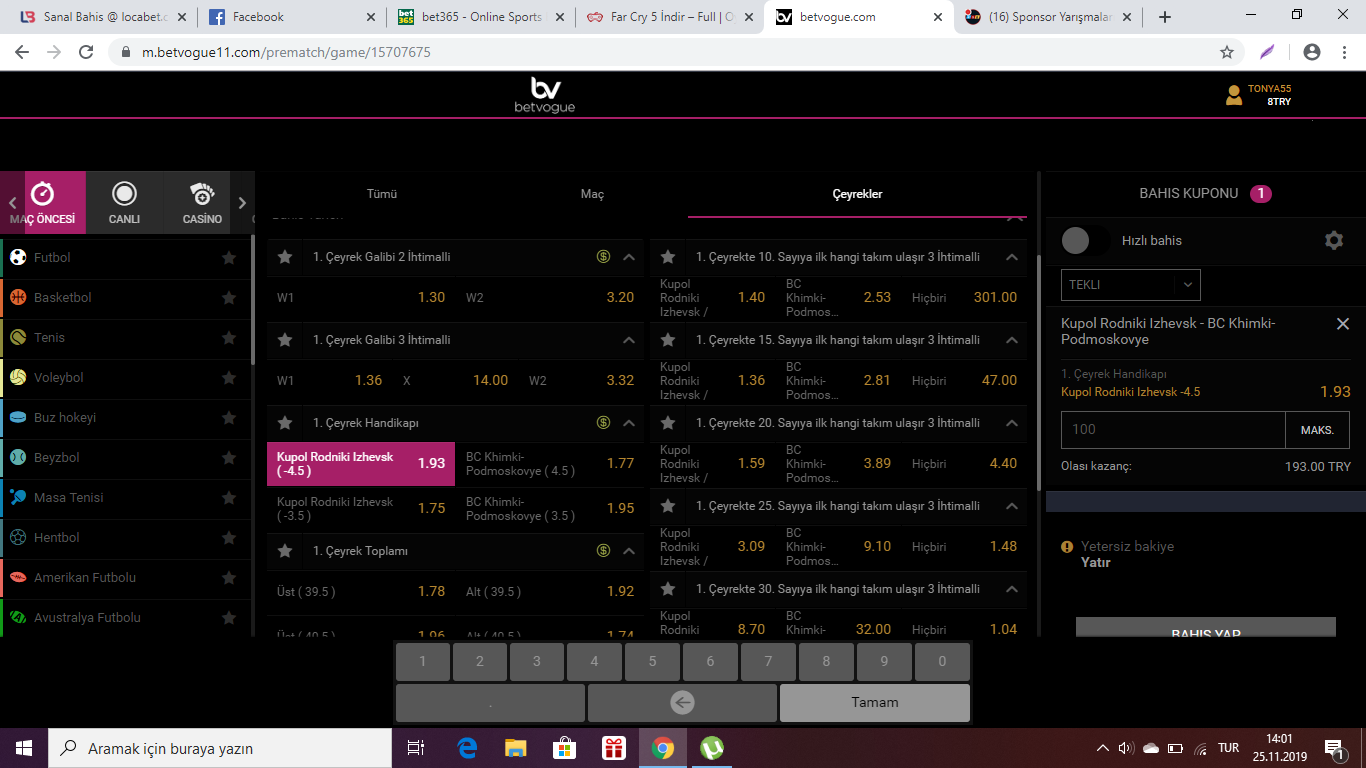The image size is (1366, 768).
Task: Star the 1. Çeyrek Handikapı market
Action: pos(285,423)
